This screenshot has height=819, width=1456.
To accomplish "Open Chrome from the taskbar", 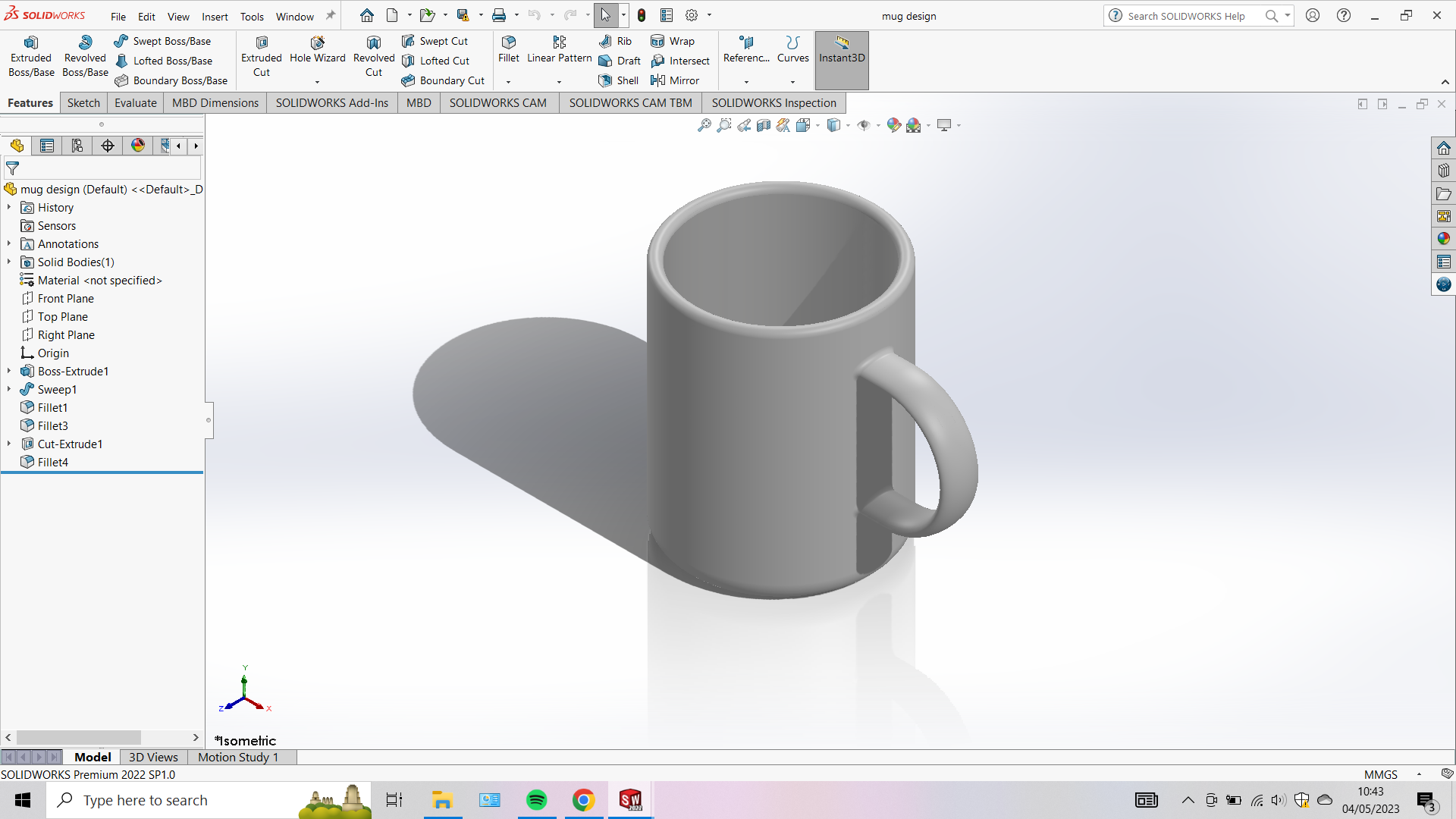I will click(x=583, y=800).
